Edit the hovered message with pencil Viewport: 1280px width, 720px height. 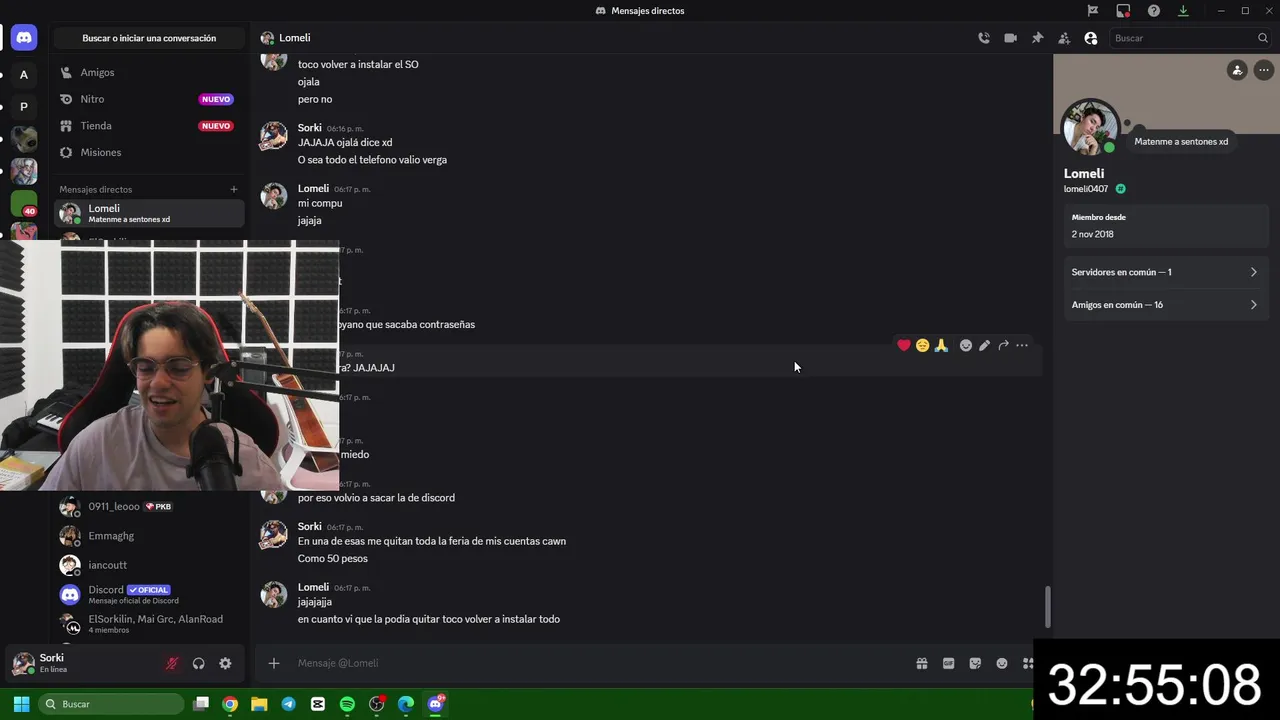[x=985, y=345]
